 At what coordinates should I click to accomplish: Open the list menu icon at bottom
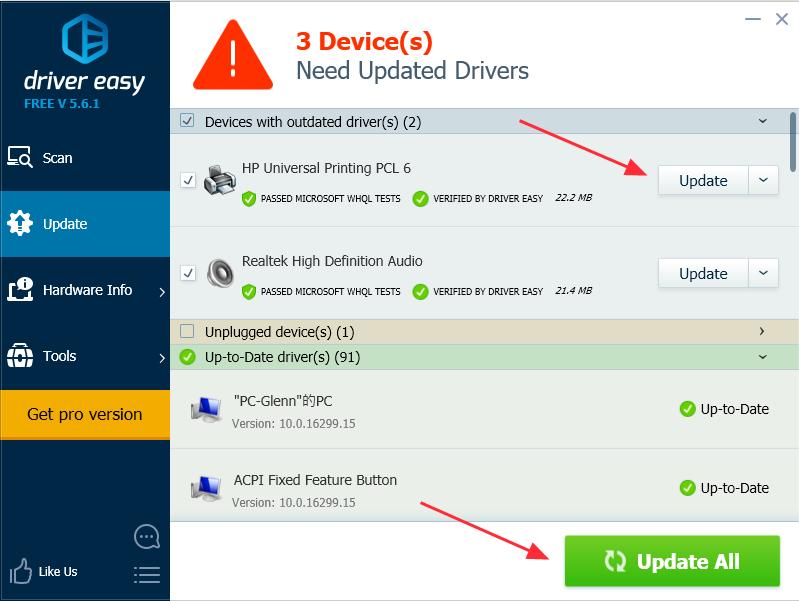147,574
